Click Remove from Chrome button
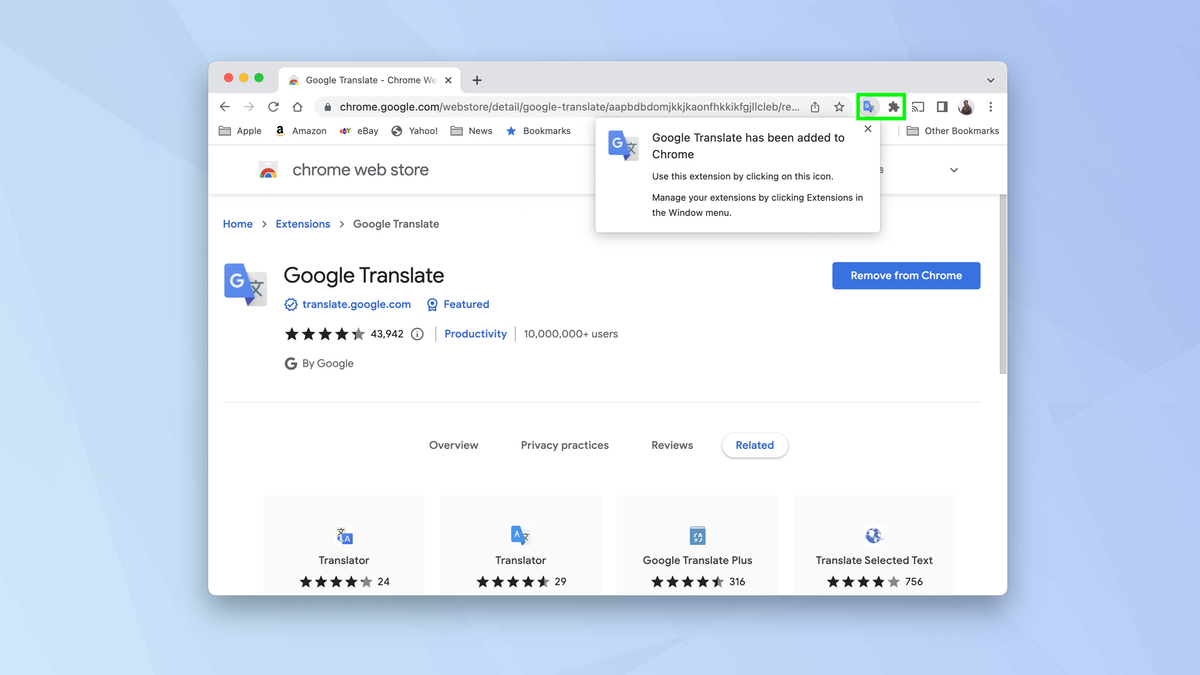 [x=906, y=275]
